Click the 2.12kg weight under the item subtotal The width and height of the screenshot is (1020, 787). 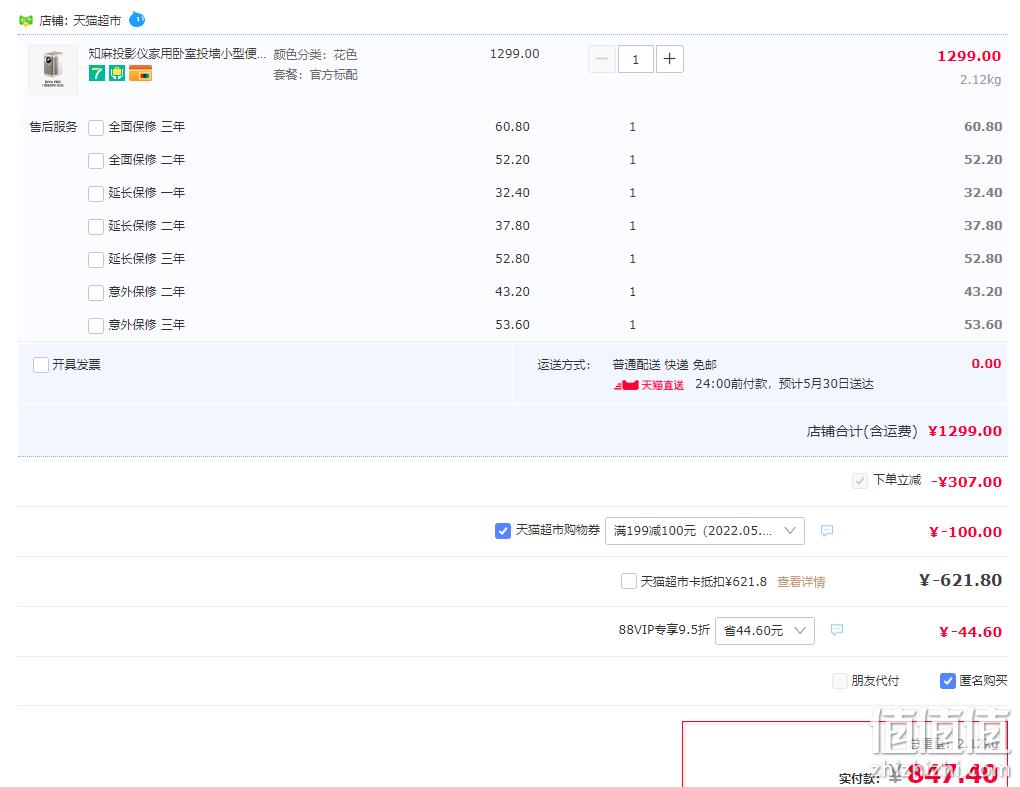[980, 79]
